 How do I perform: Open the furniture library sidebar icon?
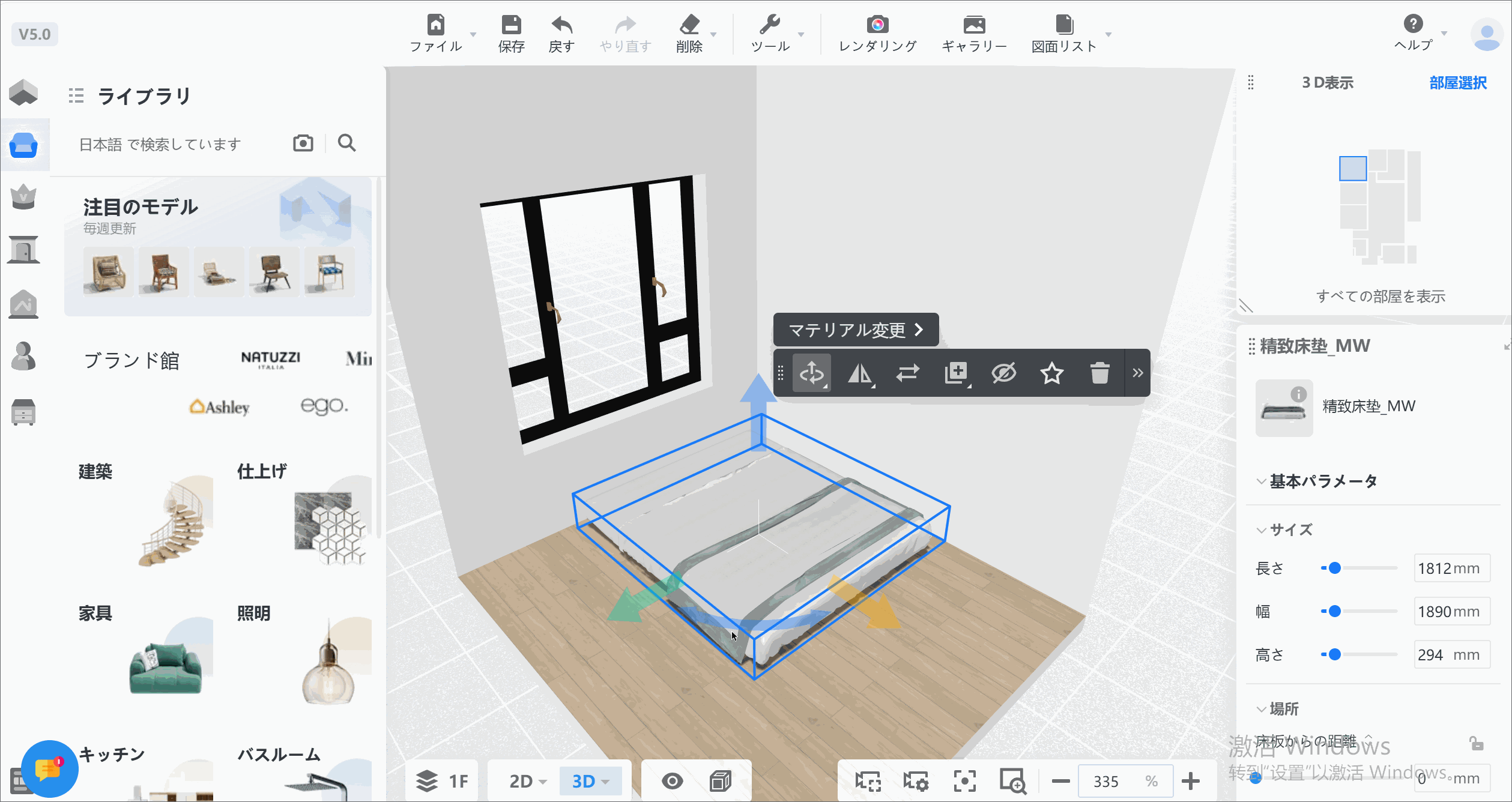(24, 145)
